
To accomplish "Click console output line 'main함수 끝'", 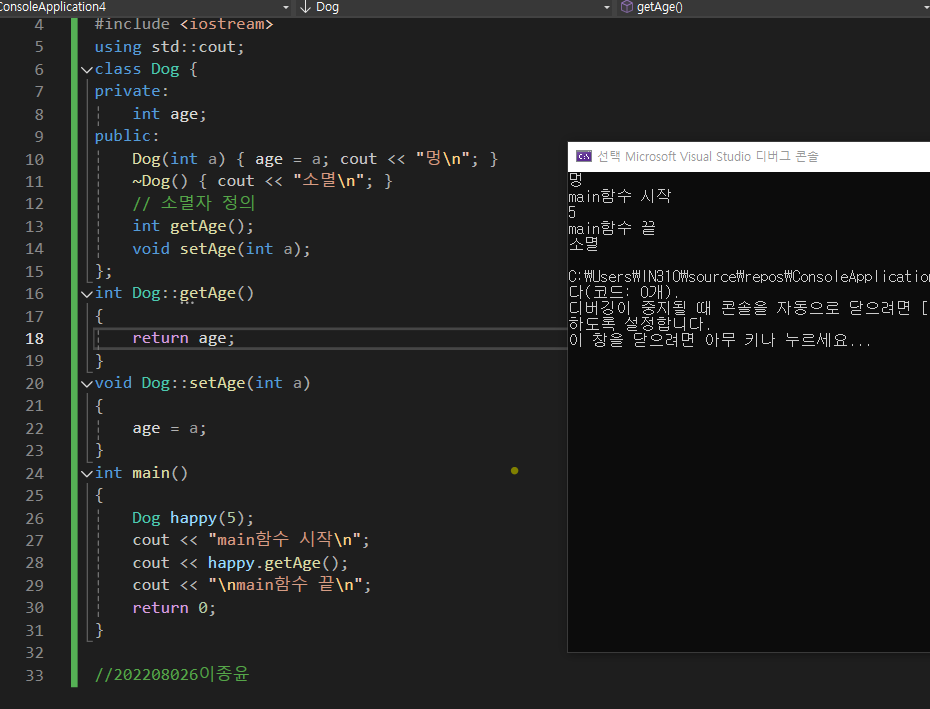I will (611, 228).
